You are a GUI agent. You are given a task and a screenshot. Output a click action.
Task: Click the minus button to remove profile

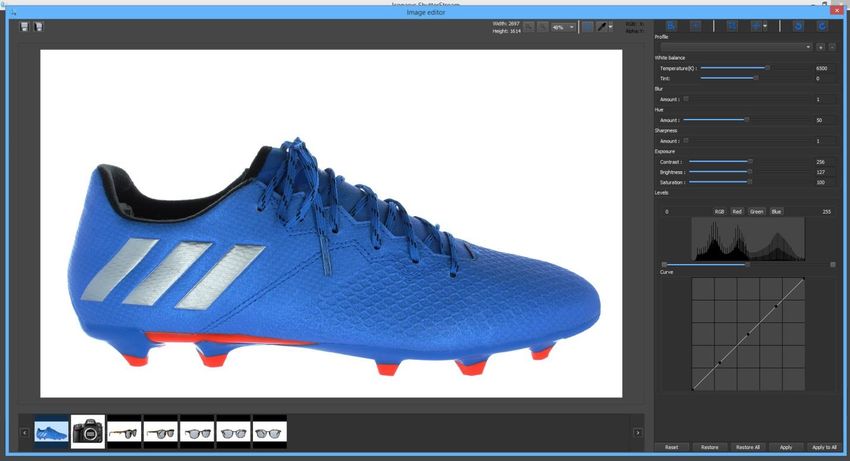coord(833,47)
